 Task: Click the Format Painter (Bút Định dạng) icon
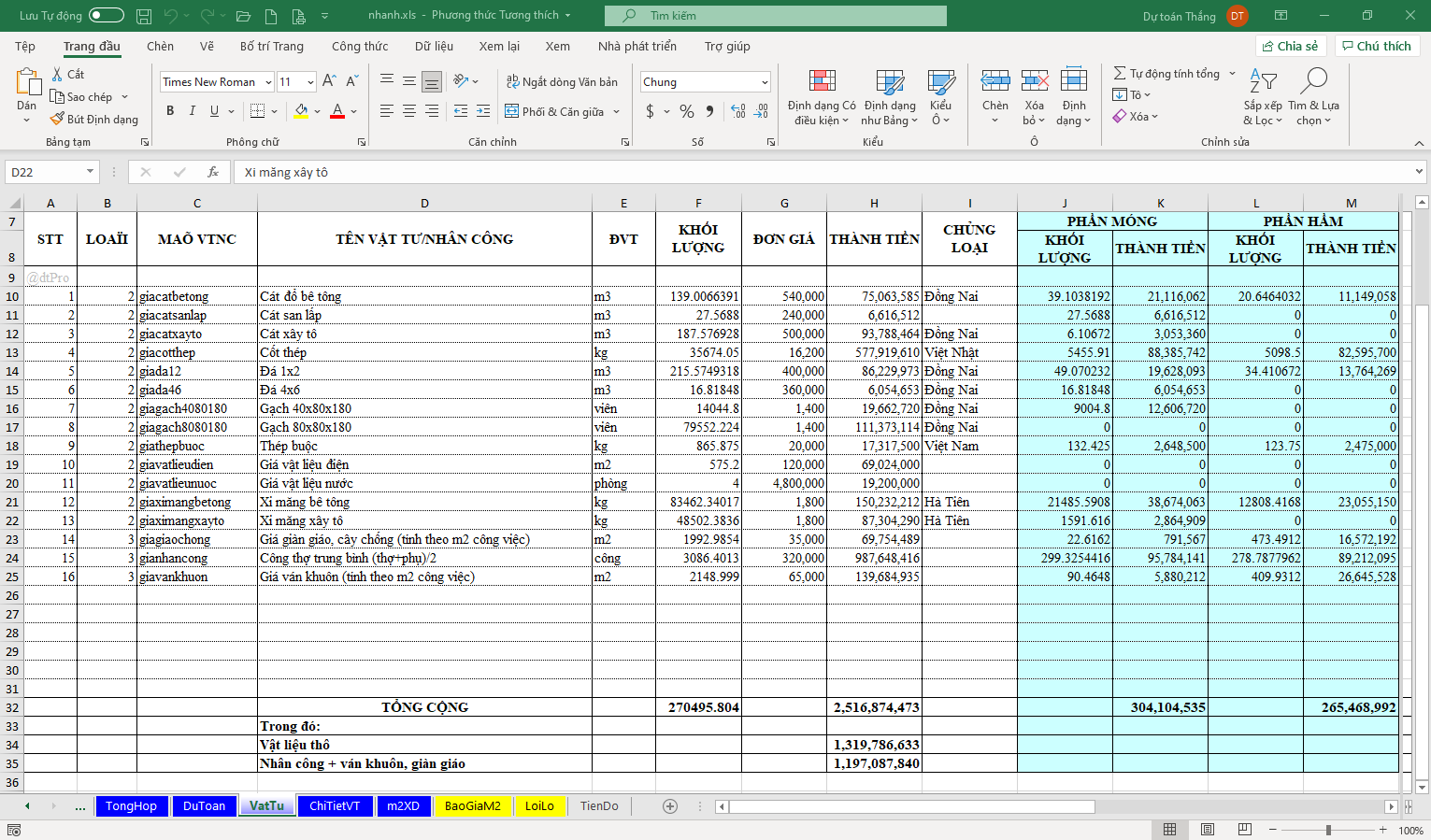tap(58, 119)
